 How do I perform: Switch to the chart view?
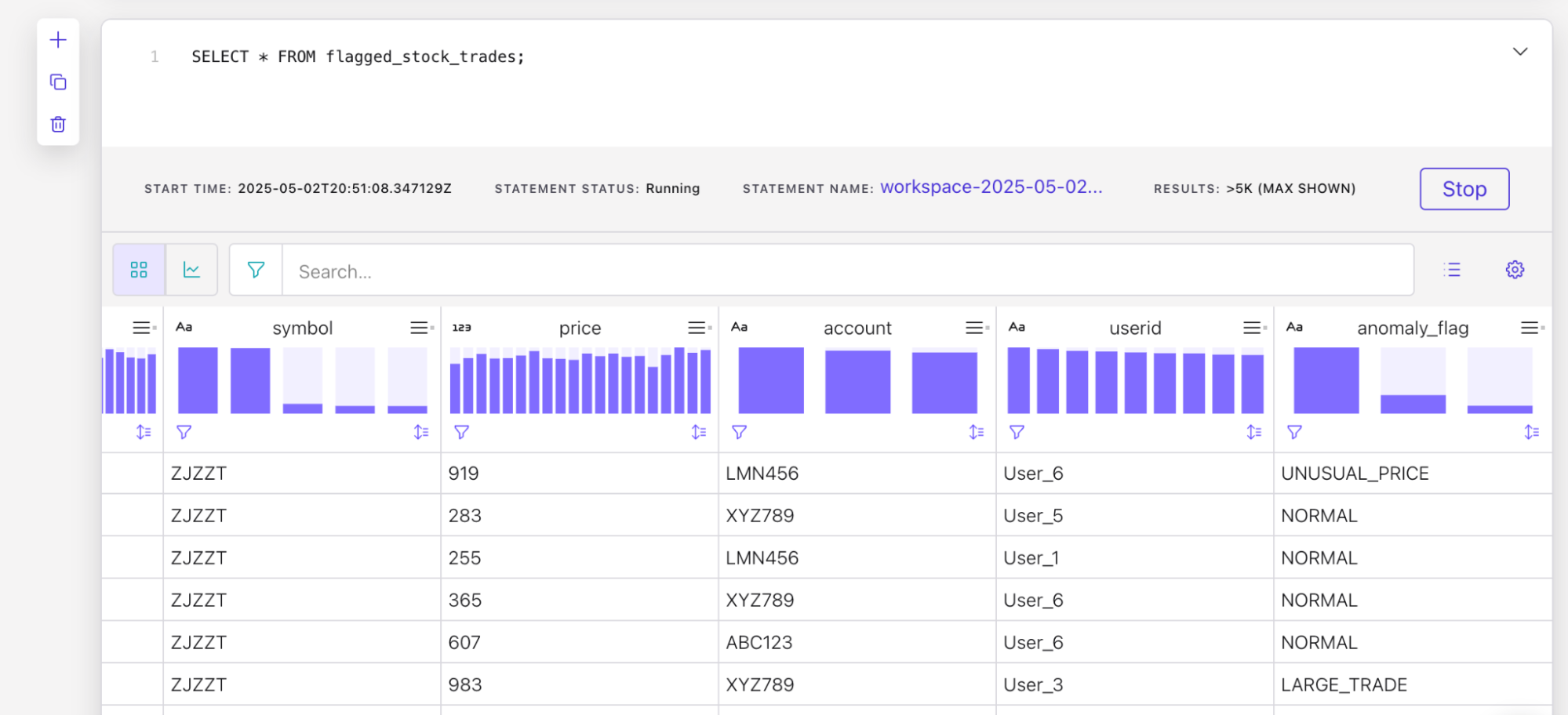tap(191, 270)
